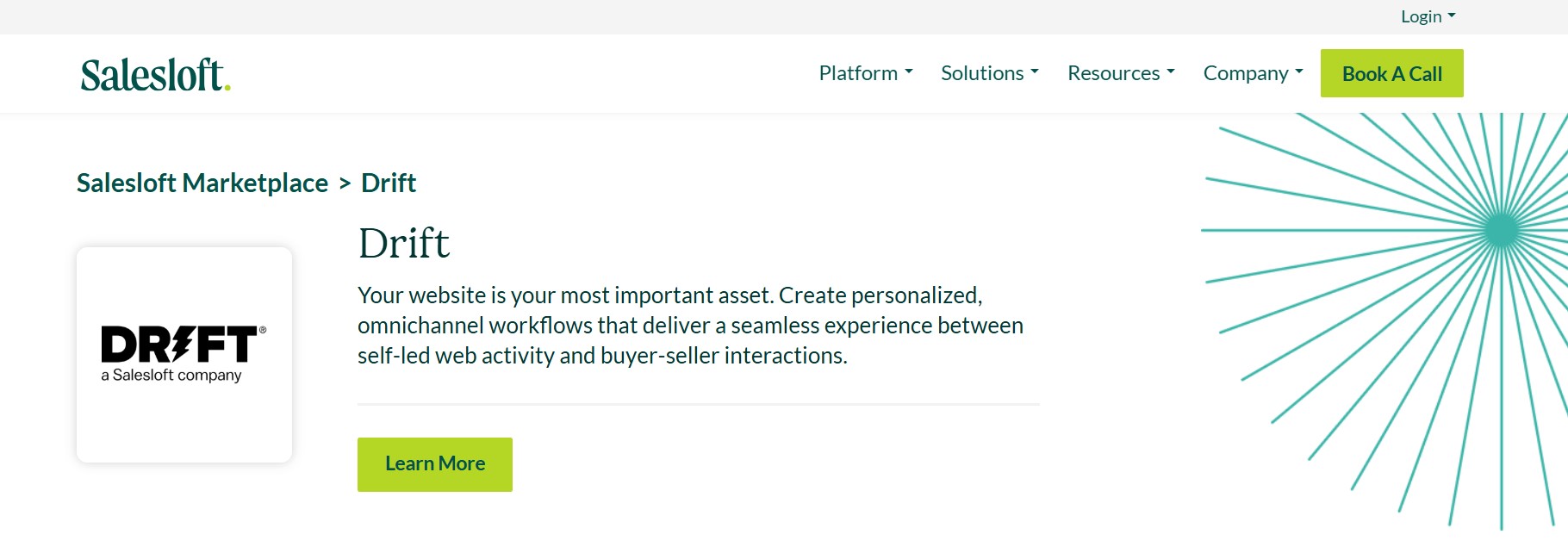Image resolution: width=1568 pixels, height=553 pixels.
Task: Click the caret arrow next to Platform
Action: pos(909,72)
